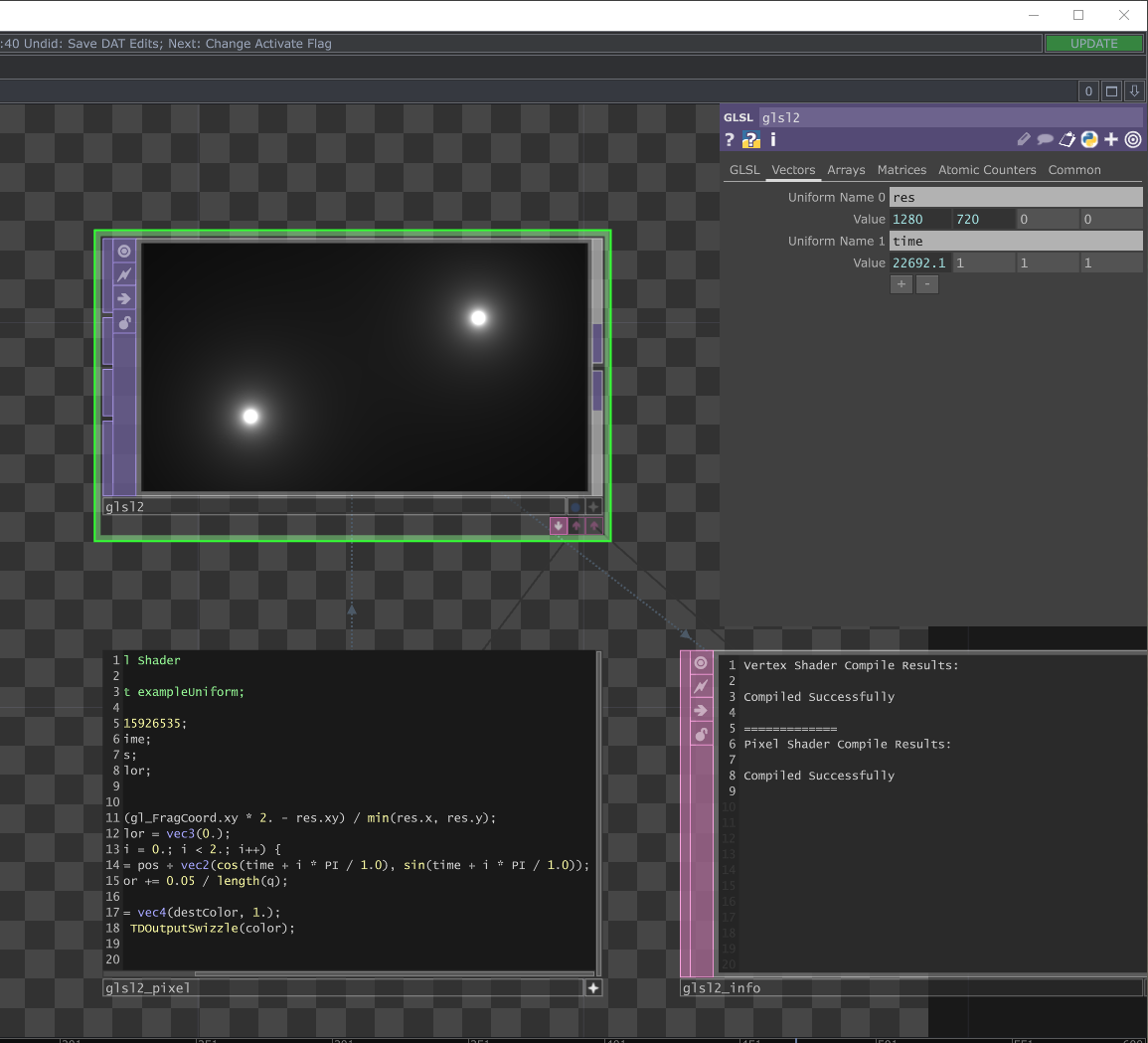Screen dimensions: 1148x1043
Task: Click pink down-arrow docked operators button on glsl2
Action: tap(559, 526)
